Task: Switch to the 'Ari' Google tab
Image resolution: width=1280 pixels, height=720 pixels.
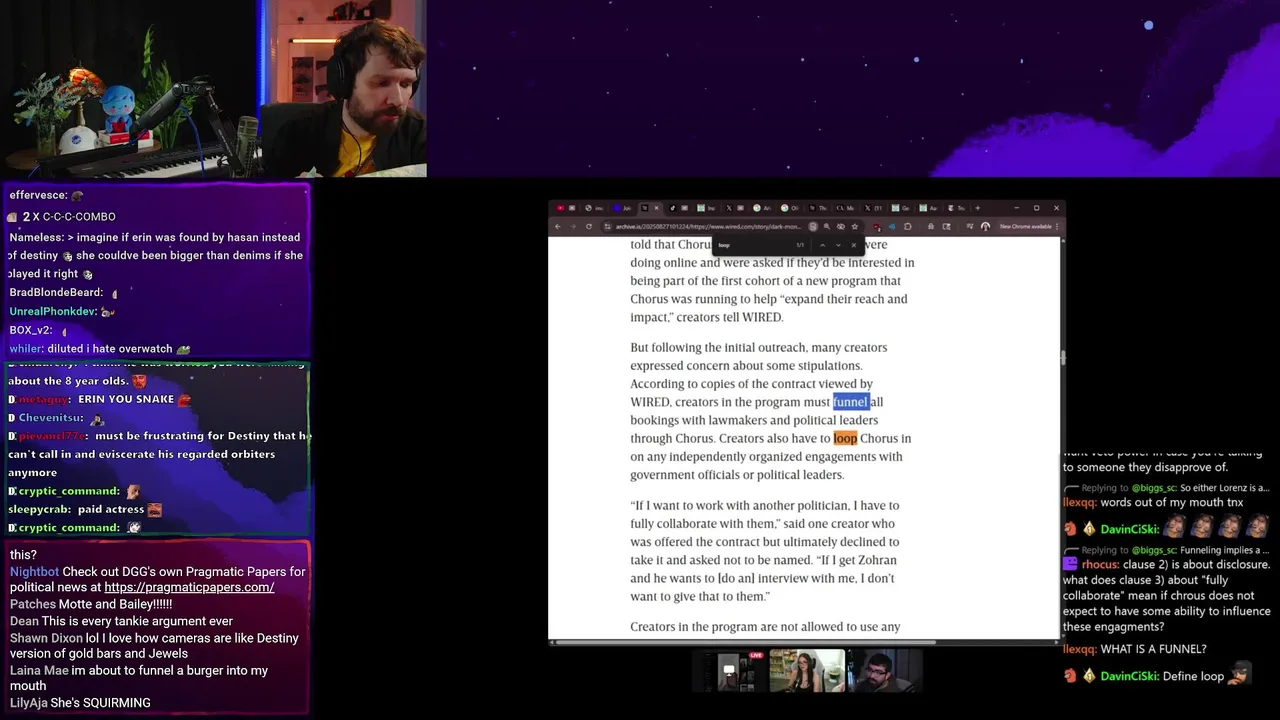Action: (x=761, y=208)
